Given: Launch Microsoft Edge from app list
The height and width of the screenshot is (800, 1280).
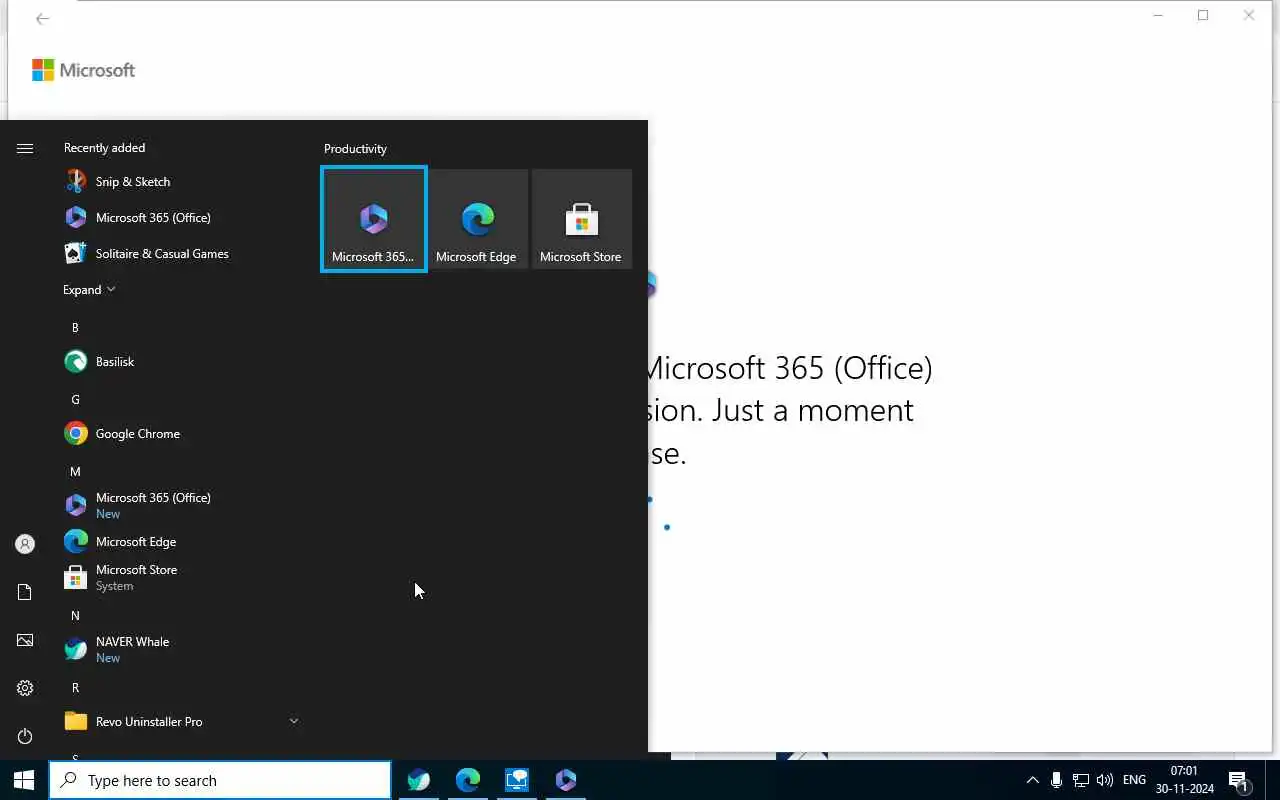Looking at the screenshot, I should (x=180, y=542).
